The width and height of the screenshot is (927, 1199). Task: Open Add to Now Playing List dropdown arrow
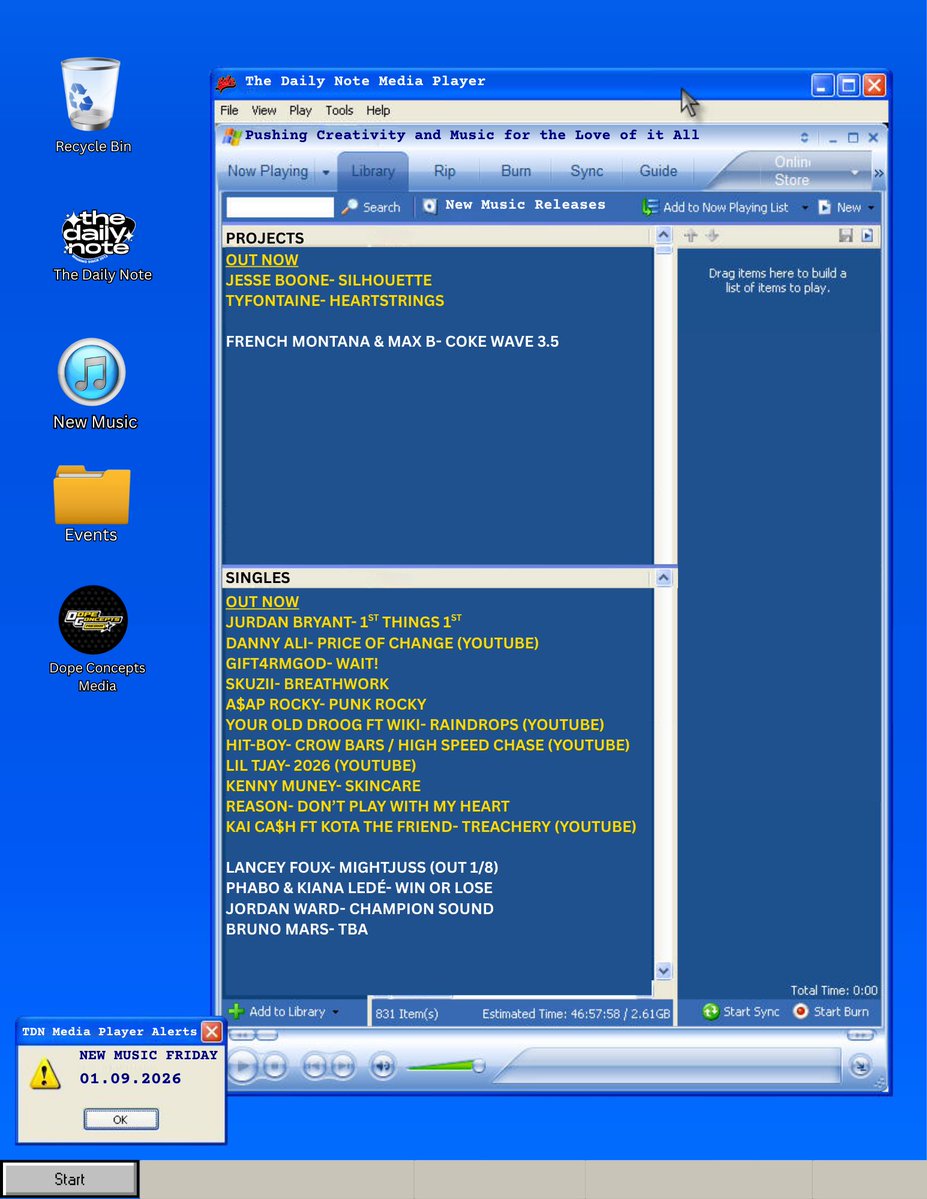tap(805, 207)
